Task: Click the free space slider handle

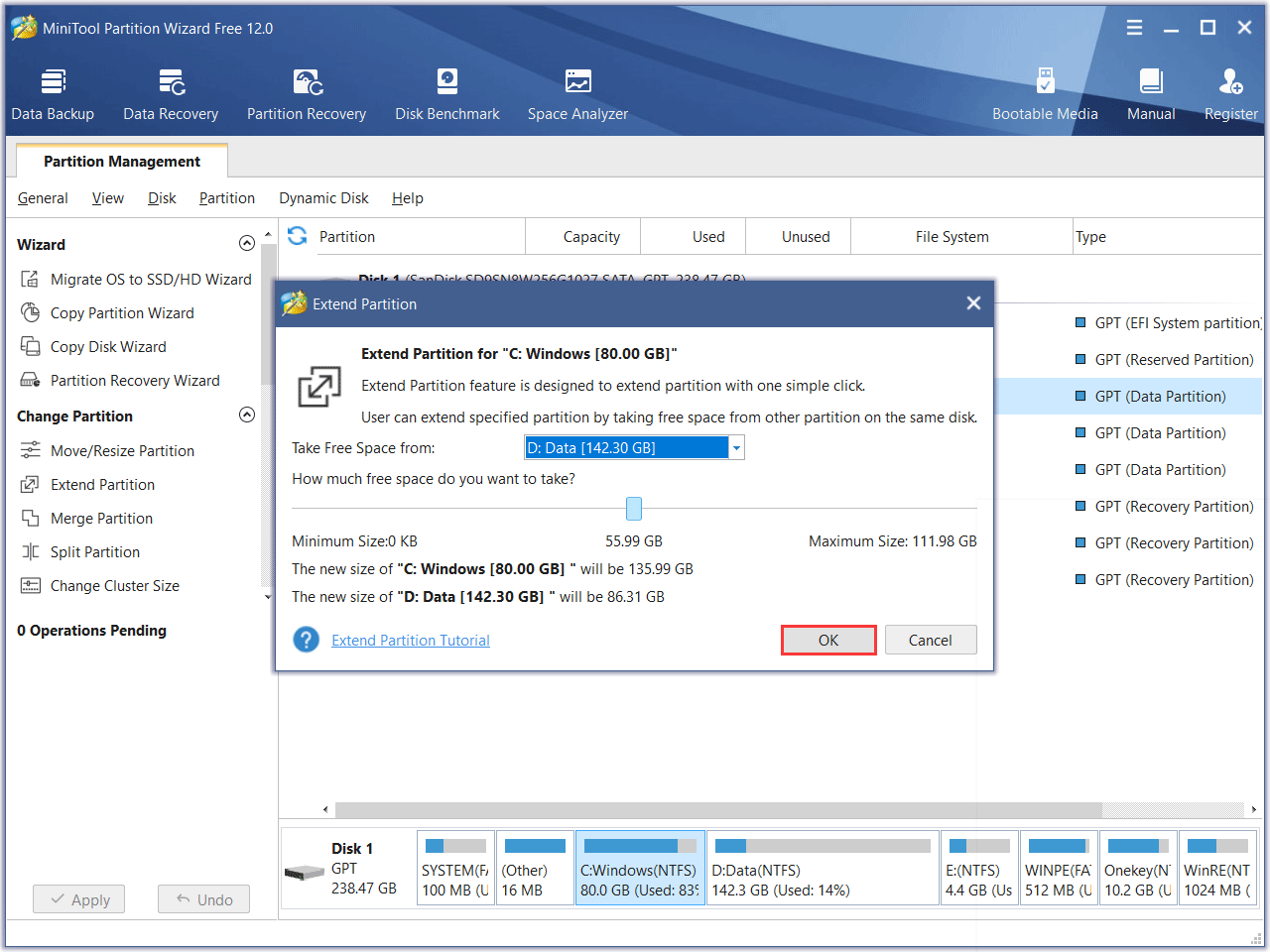Action: coord(634,509)
